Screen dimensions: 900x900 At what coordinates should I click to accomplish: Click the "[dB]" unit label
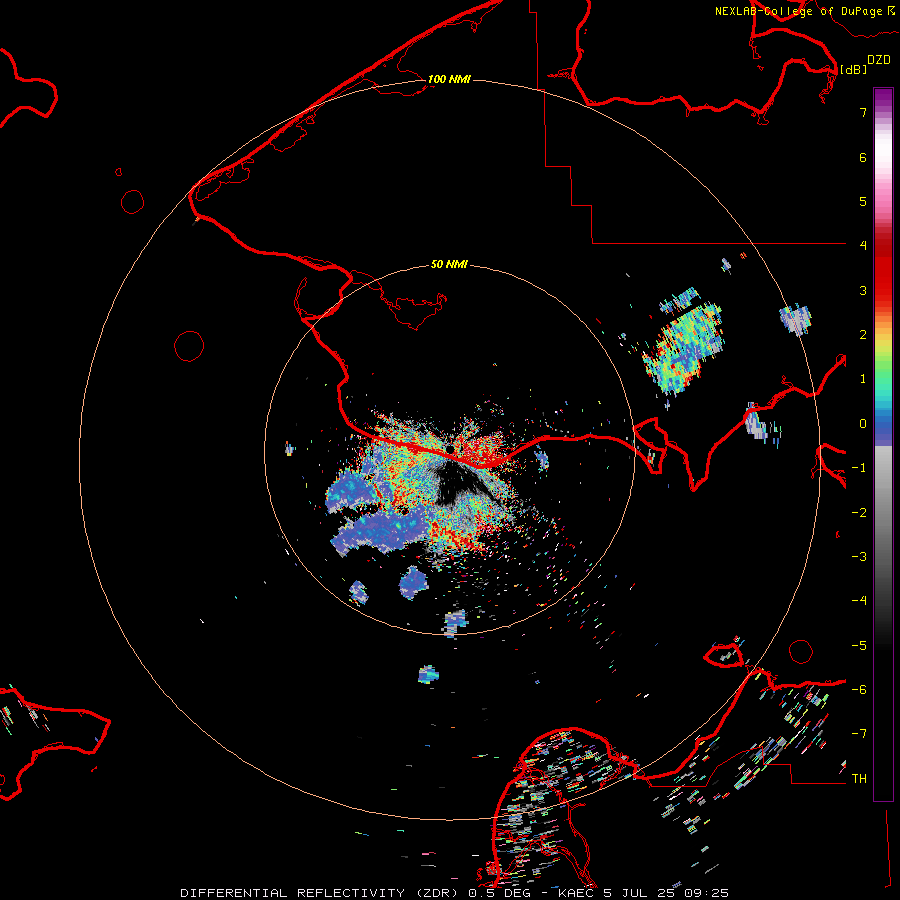(x=853, y=69)
